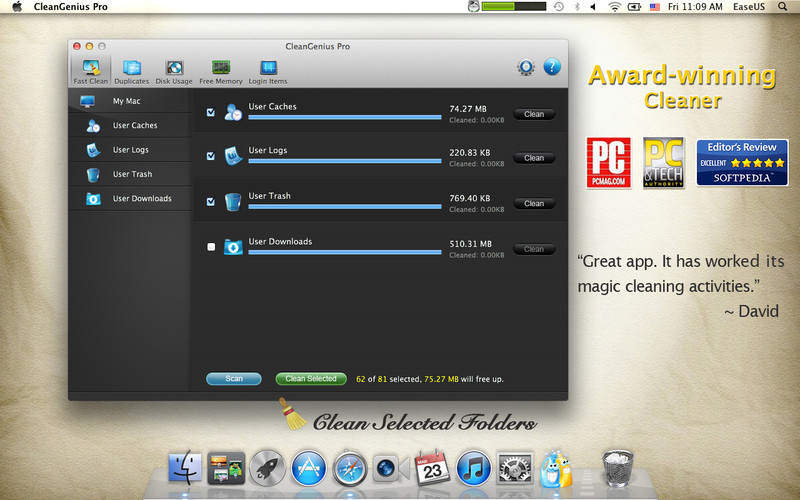Screen dimensions: 800x500
Task: Select User Caches in the sidebar
Action: point(130,126)
